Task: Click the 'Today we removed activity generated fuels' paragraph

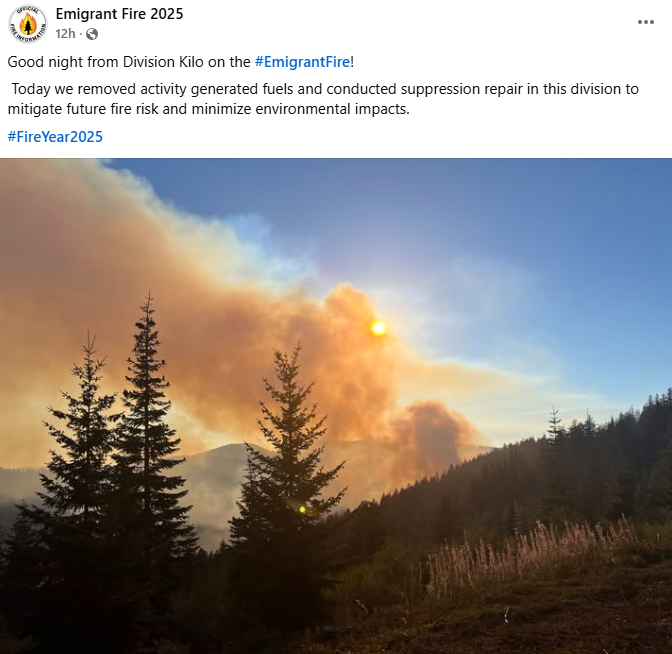Action: (x=323, y=99)
